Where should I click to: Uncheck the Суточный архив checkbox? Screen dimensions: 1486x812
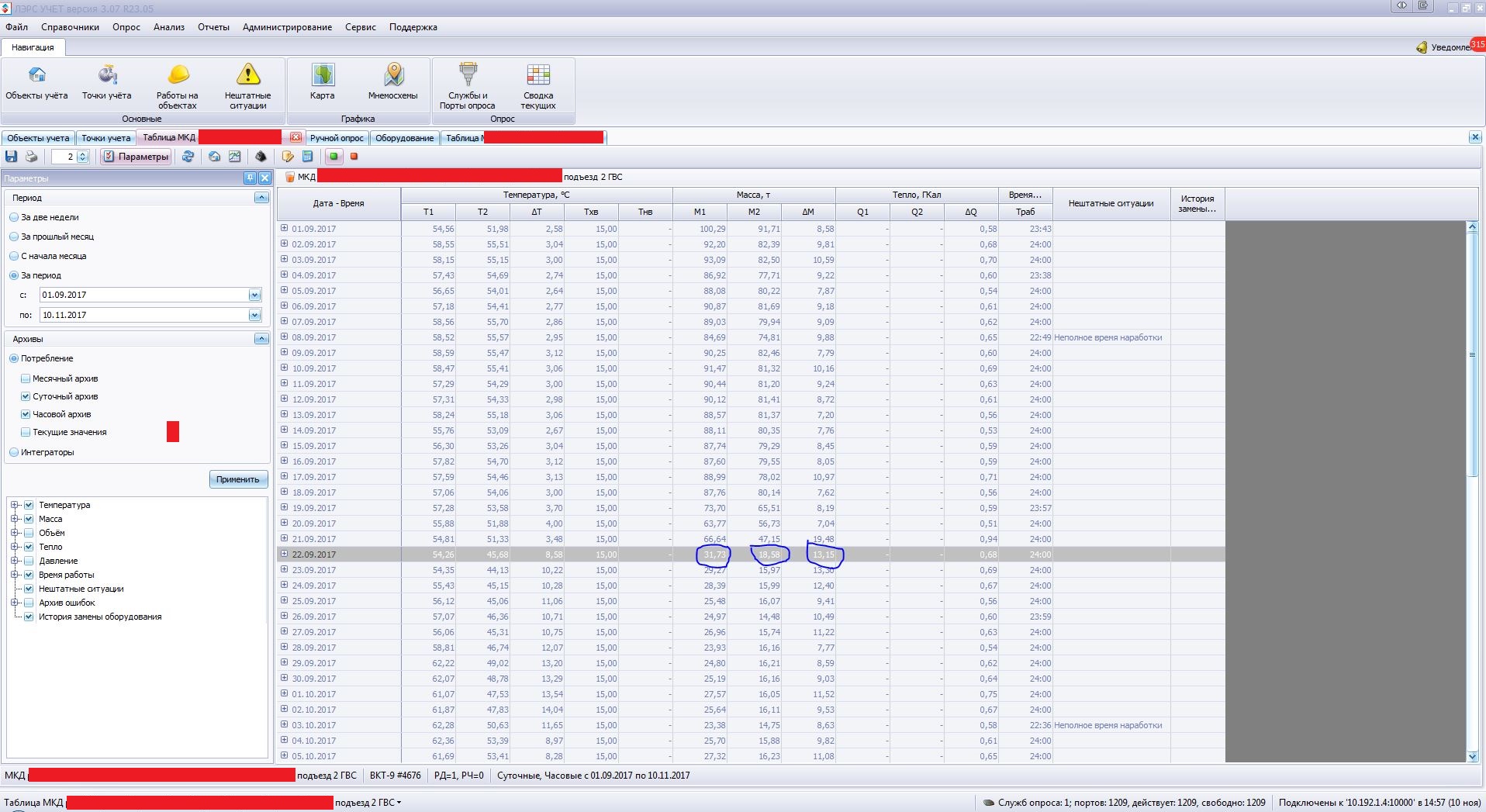pos(26,396)
